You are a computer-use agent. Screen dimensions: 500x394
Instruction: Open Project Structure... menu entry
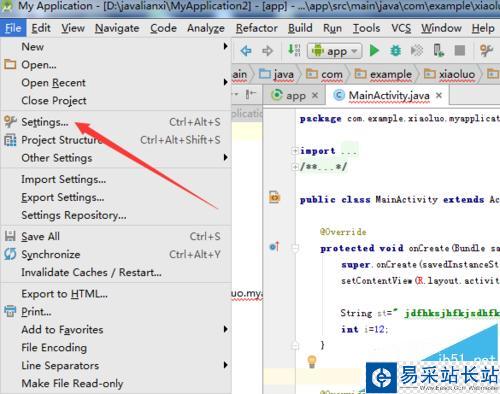pos(116,140)
